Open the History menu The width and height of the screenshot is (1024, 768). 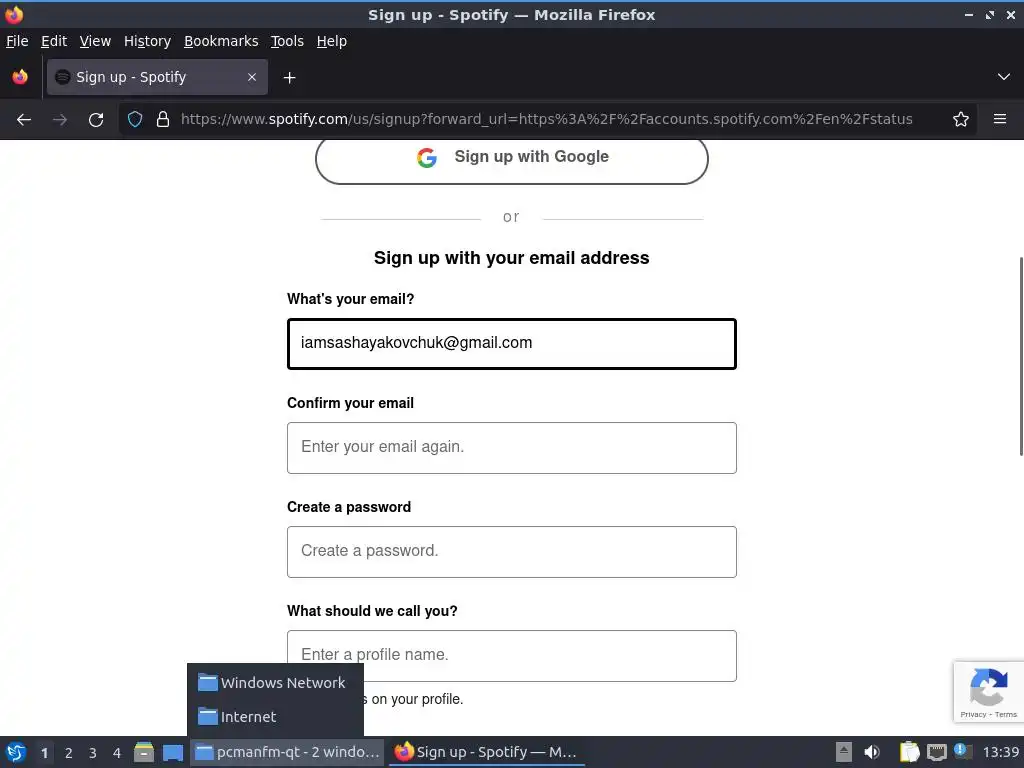tap(148, 41)
